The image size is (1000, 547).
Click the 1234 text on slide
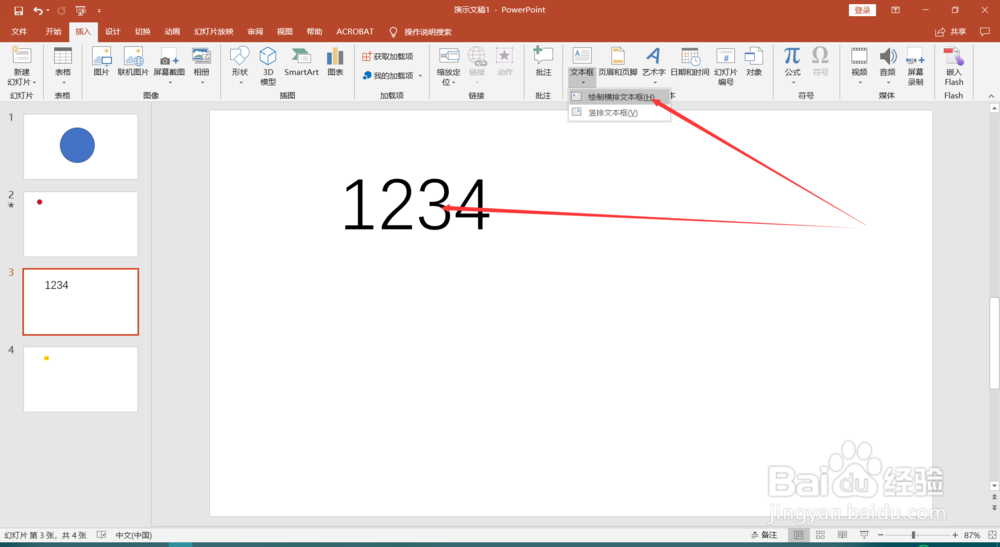(416, 205)
